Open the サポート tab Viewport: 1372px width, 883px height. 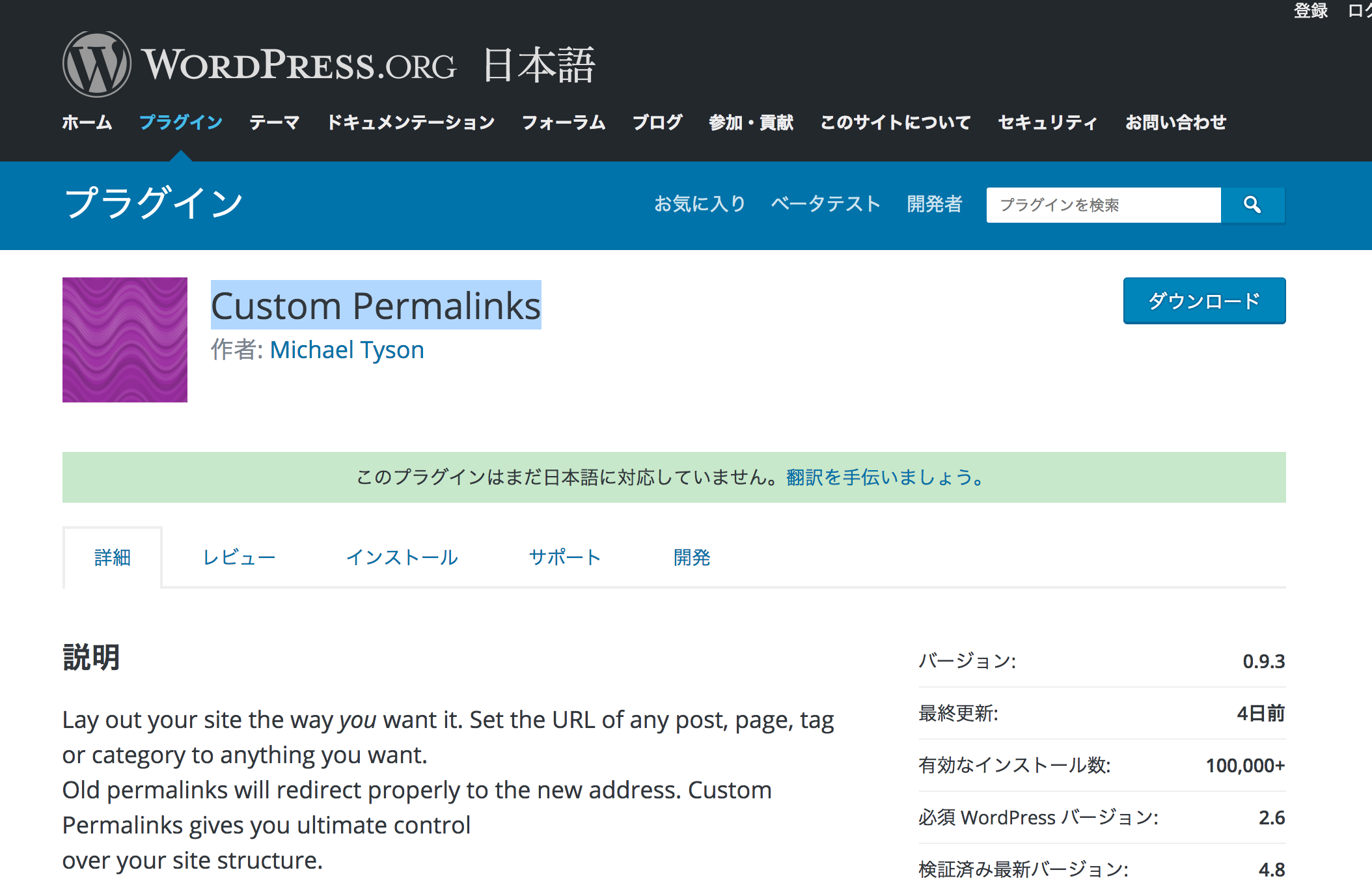(x=564, y=557)
